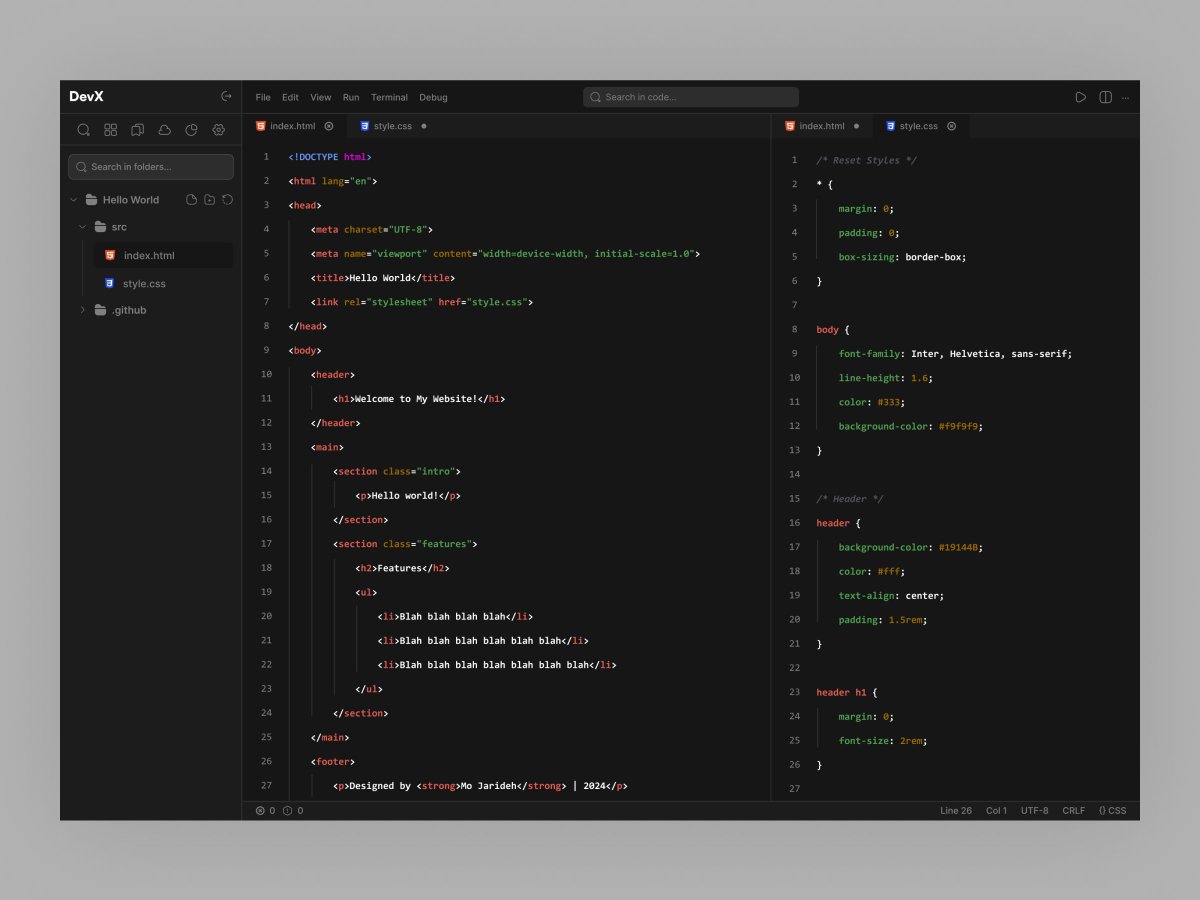Image resolution: width=1200 pixels, height=900 pixels.
Task: Click the logout icon beside DevX
Action: (x=226, y=97)
